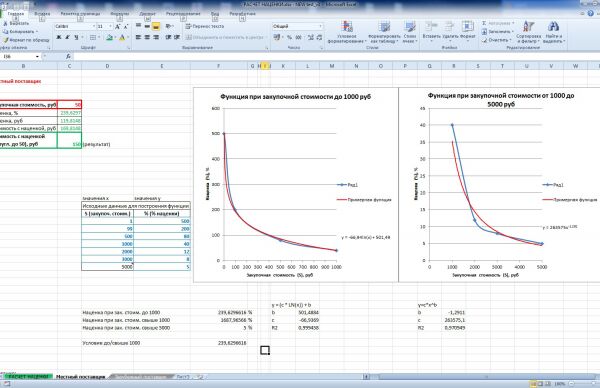
Task: Open Conditional Formatting (Условное форматирование)
Action: (347, 32)
